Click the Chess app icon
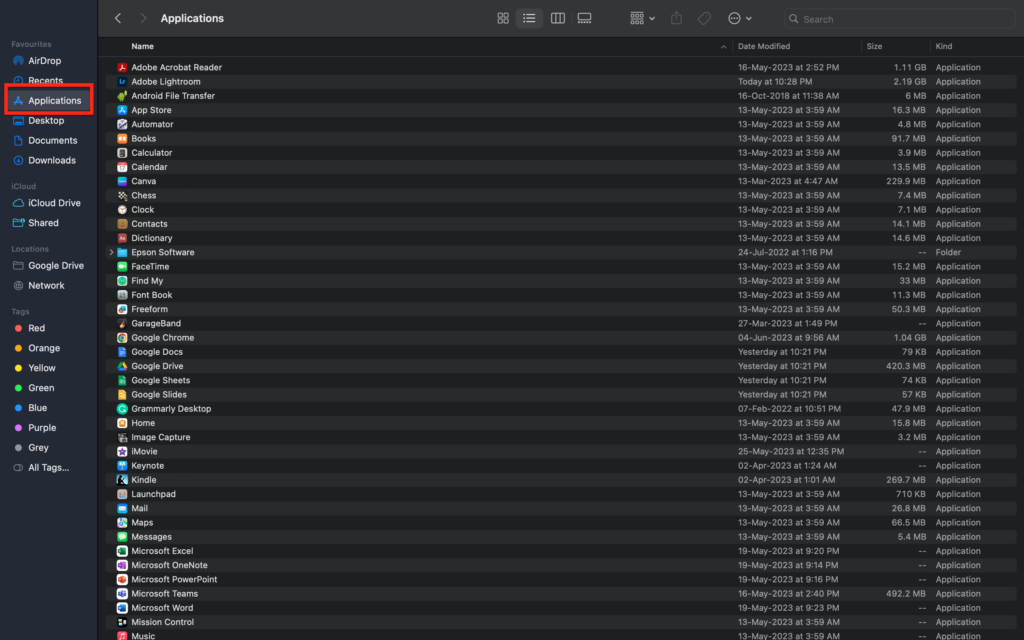 [122, 195]
